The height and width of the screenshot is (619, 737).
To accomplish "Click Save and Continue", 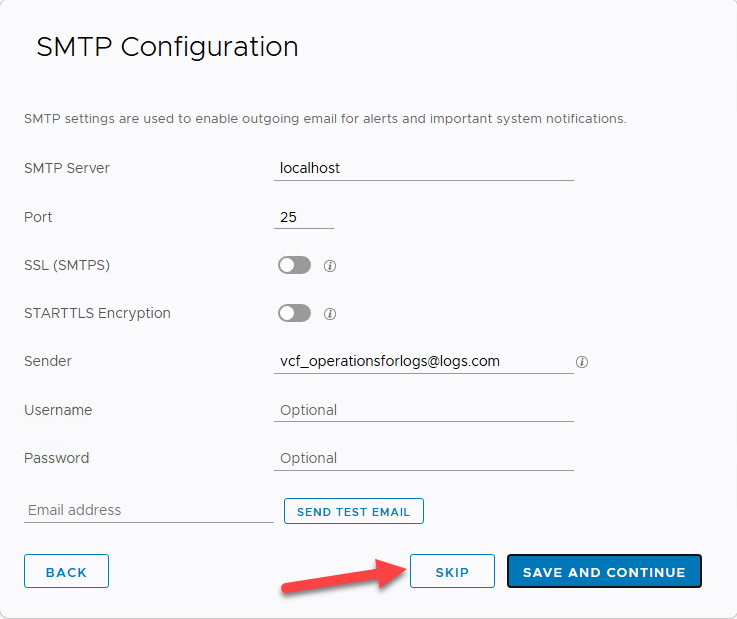I will (604, 572).
